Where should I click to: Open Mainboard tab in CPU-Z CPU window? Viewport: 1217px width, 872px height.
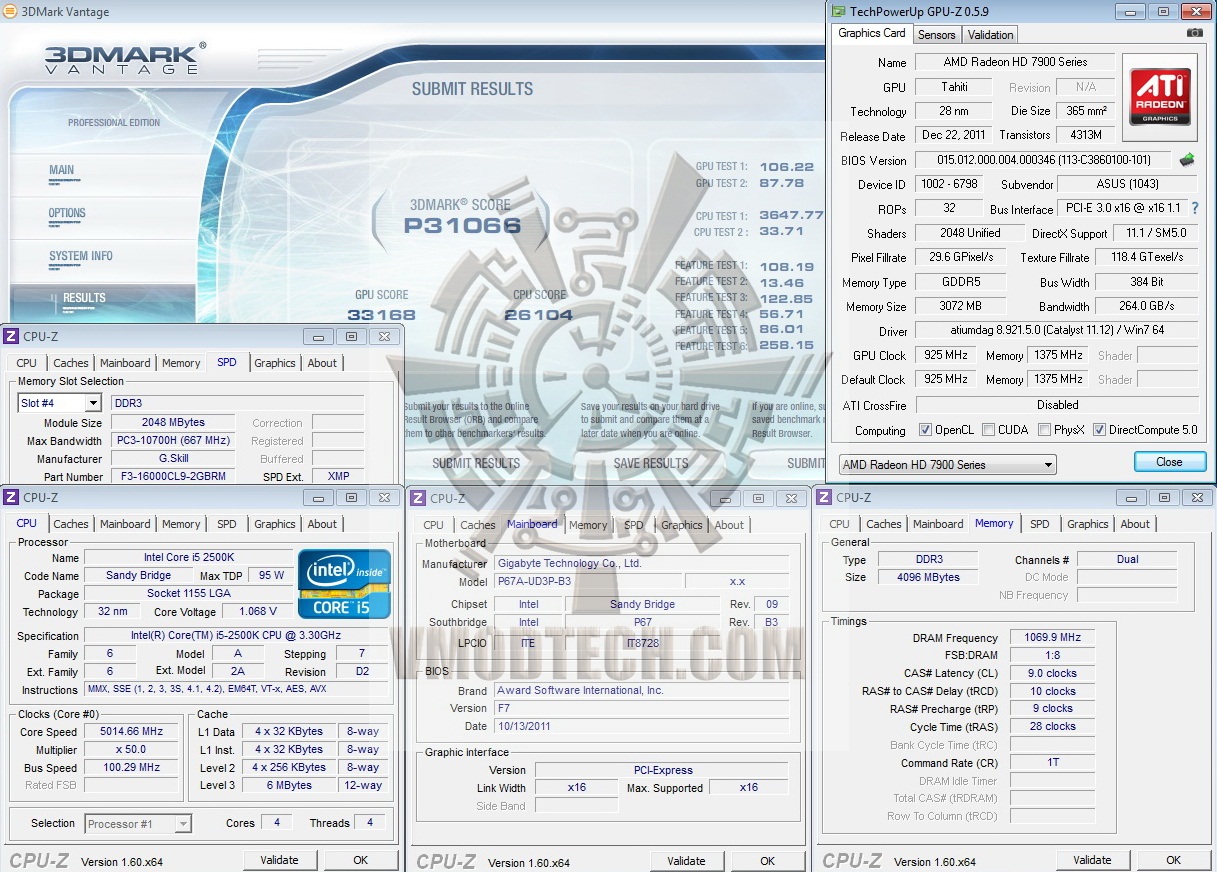coord(125,524)
